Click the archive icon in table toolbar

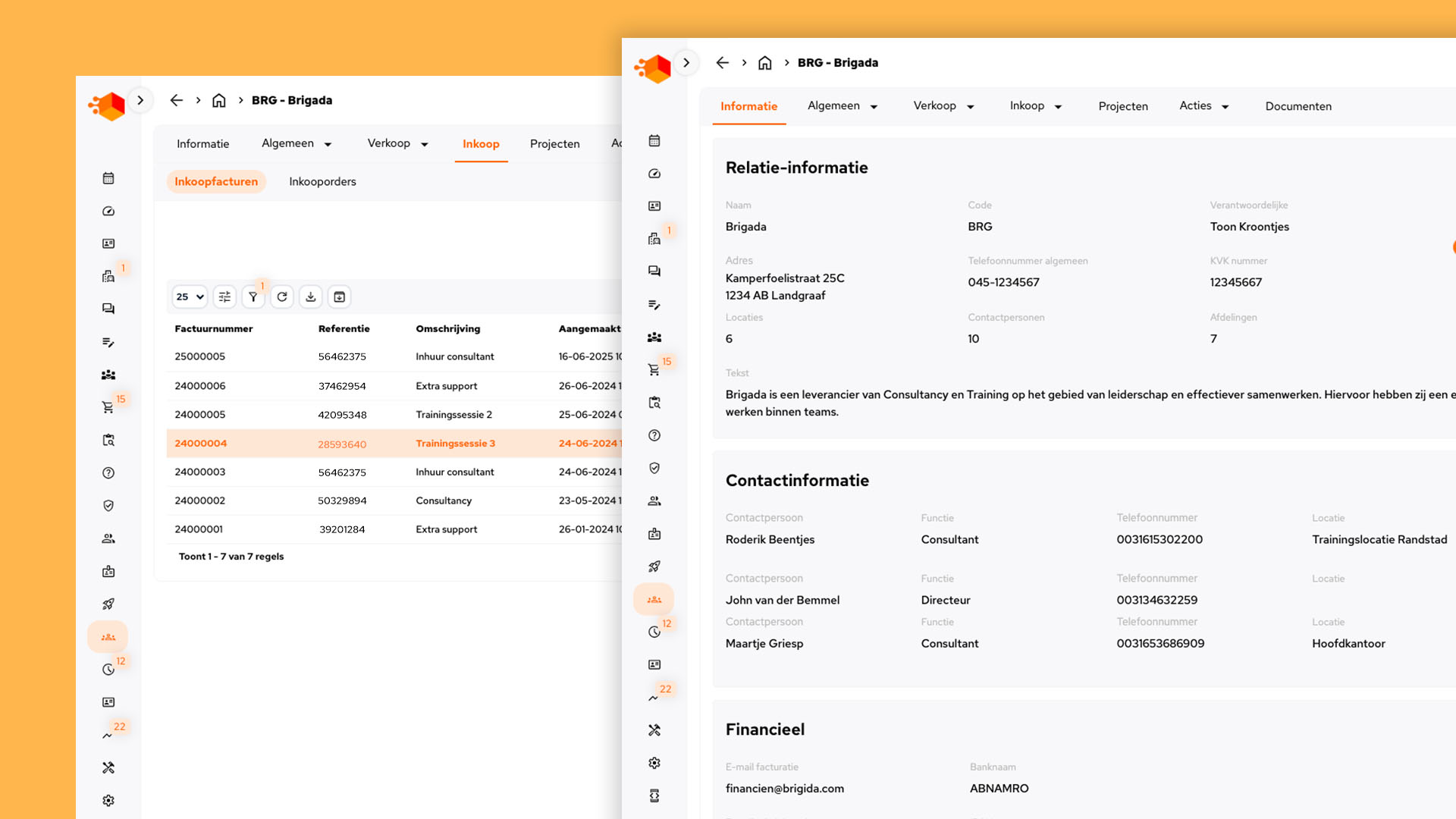tap(340, 297)
